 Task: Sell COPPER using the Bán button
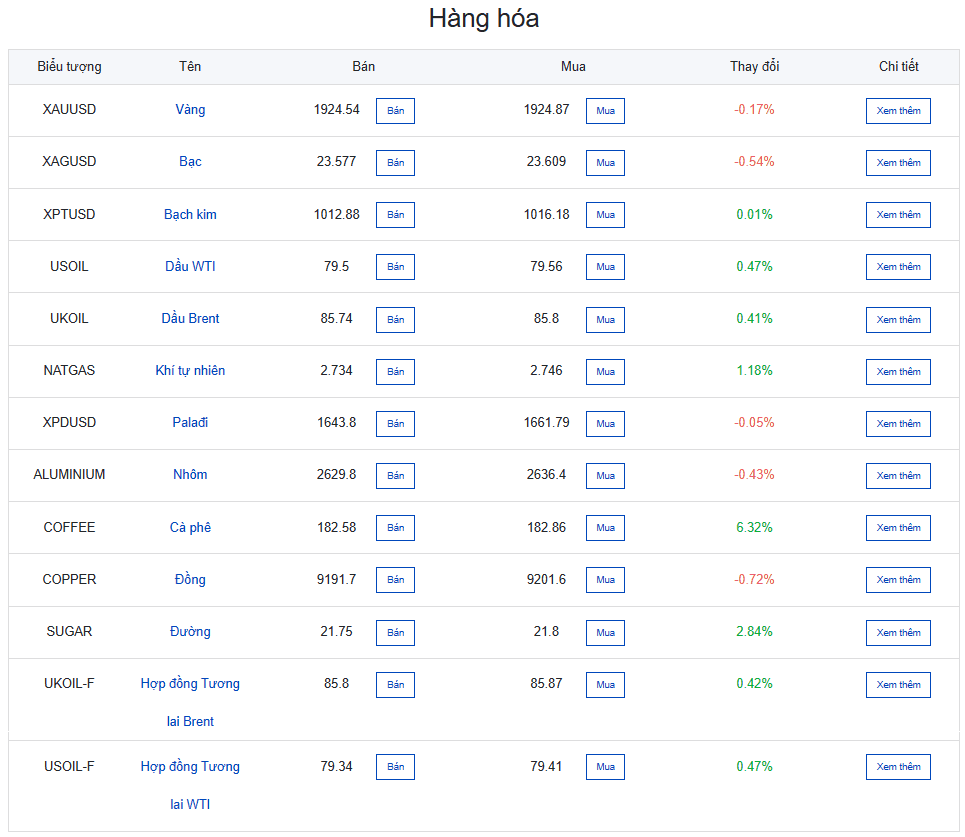(x=395, y=580)
